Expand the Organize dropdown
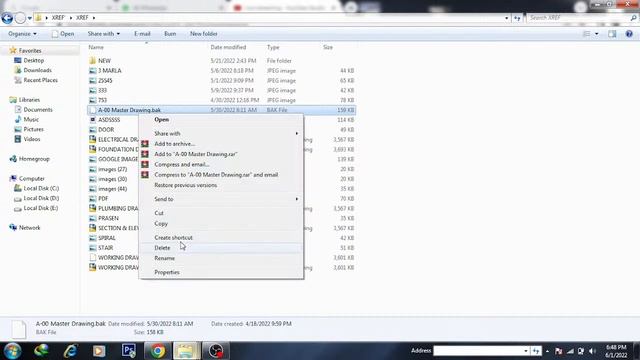Screen dimensions: 640x360 pyautogui.click(x=22, y=34)
